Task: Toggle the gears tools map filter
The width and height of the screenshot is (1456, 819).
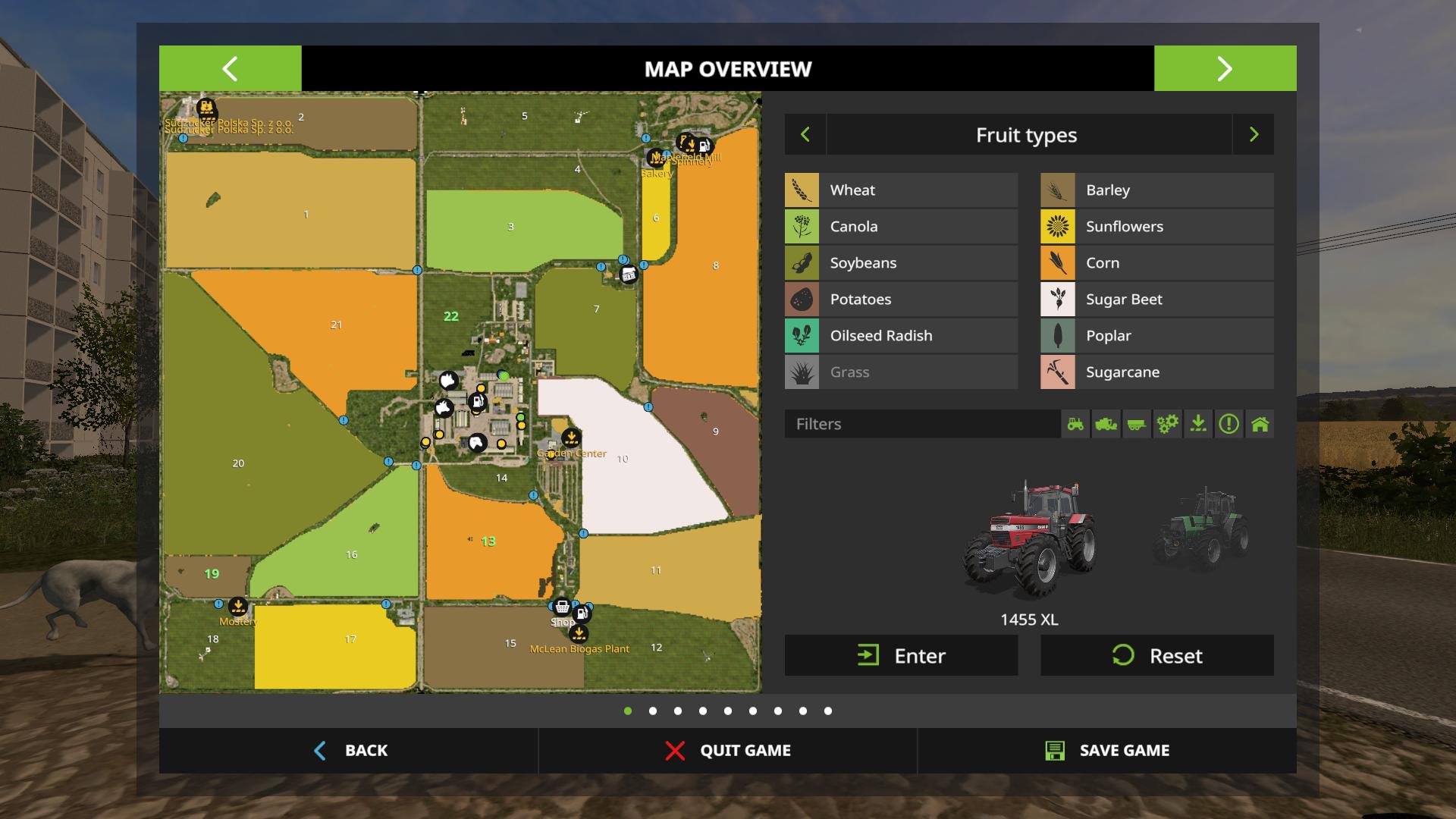Action: [1167, 424]
